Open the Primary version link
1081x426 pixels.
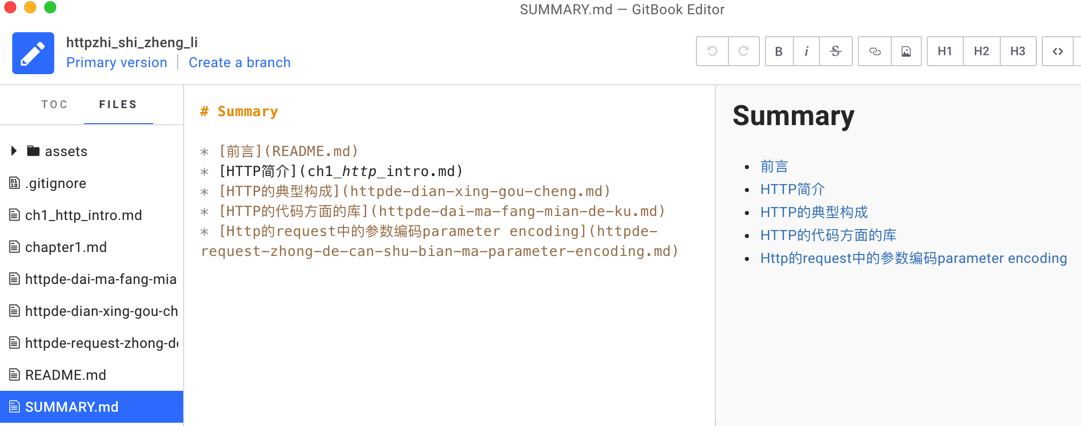(117, 62)
